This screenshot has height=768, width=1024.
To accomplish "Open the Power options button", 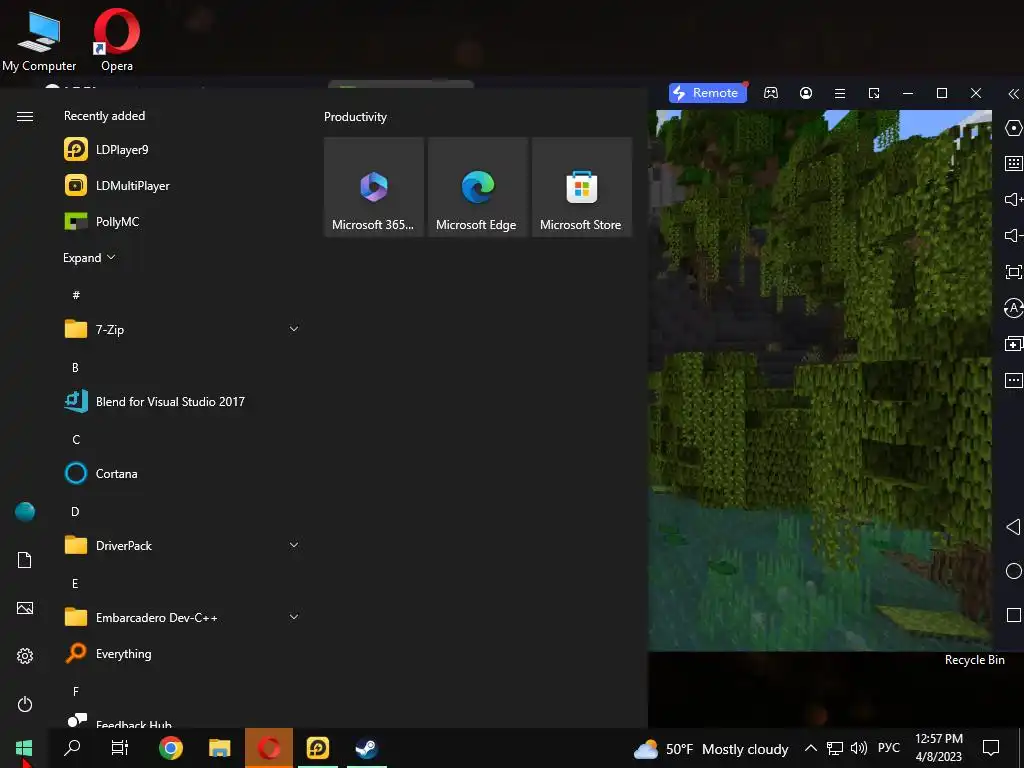I will tap(25, 704).
